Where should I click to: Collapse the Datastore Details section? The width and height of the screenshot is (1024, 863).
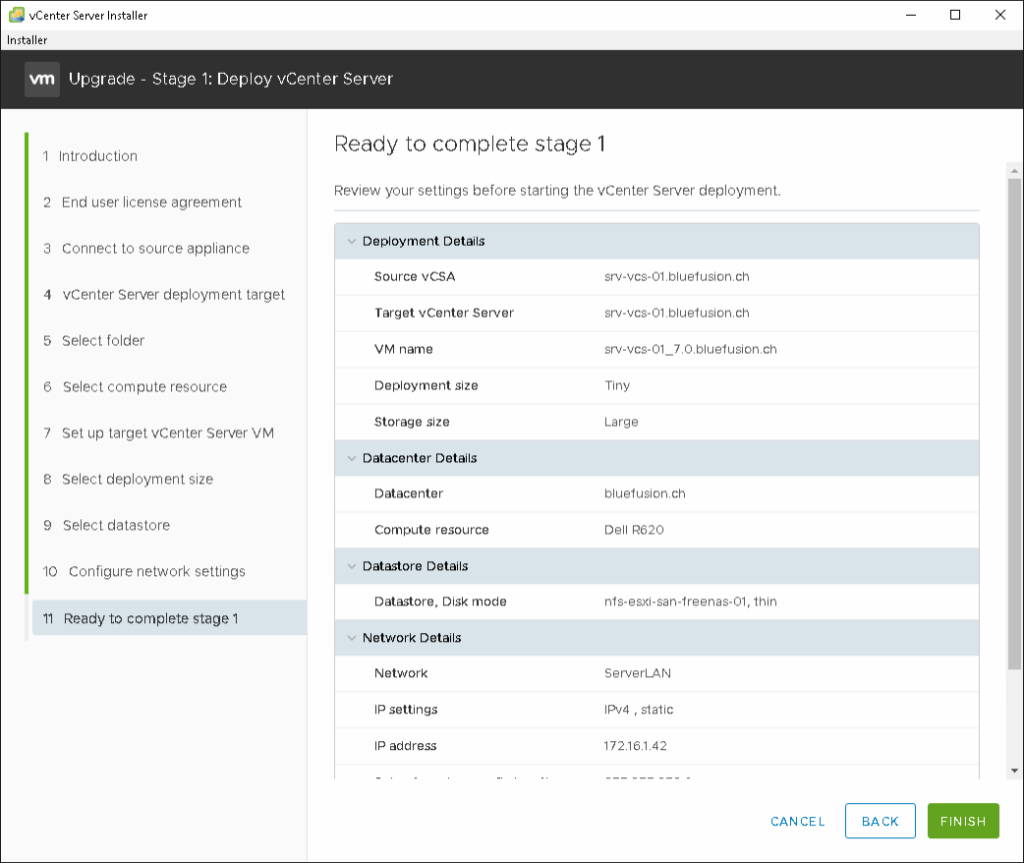tap(351, 566)
